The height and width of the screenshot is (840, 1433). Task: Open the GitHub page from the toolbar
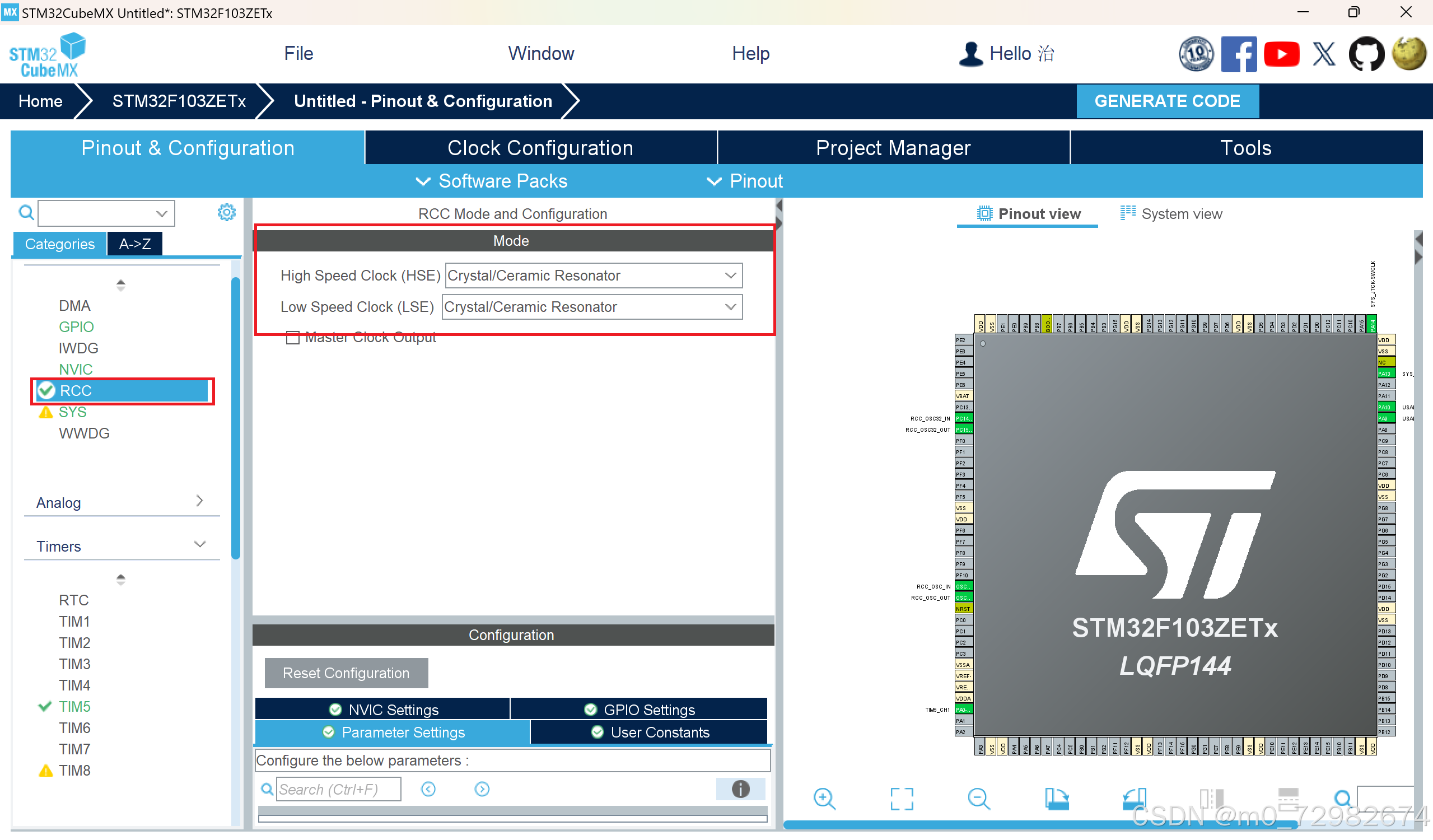coord(1366,53)
